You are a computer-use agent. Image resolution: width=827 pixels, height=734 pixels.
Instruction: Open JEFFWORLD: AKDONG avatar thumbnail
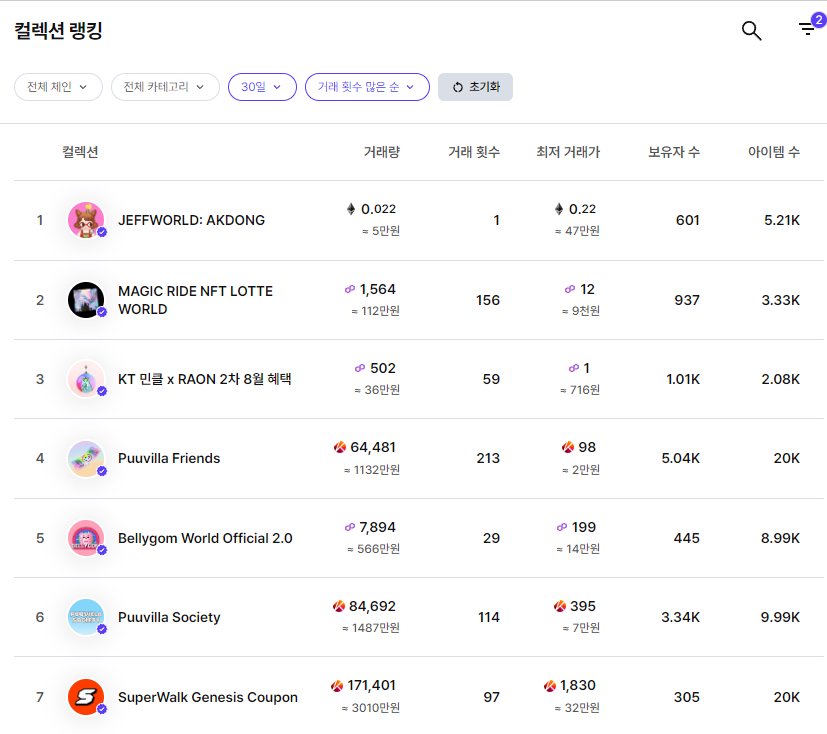click(86, 220)
